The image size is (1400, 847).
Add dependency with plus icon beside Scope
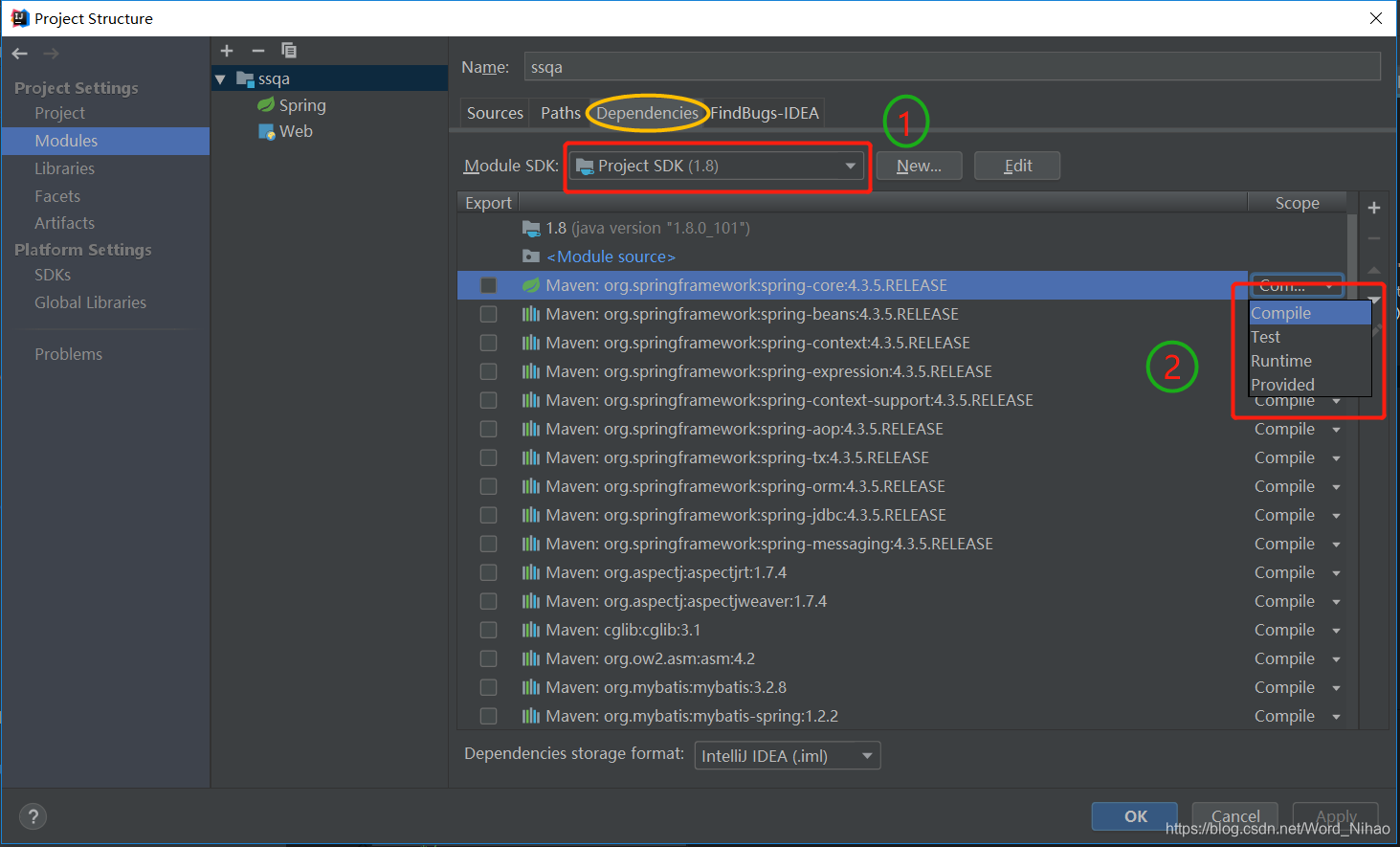pos(1374,208)
